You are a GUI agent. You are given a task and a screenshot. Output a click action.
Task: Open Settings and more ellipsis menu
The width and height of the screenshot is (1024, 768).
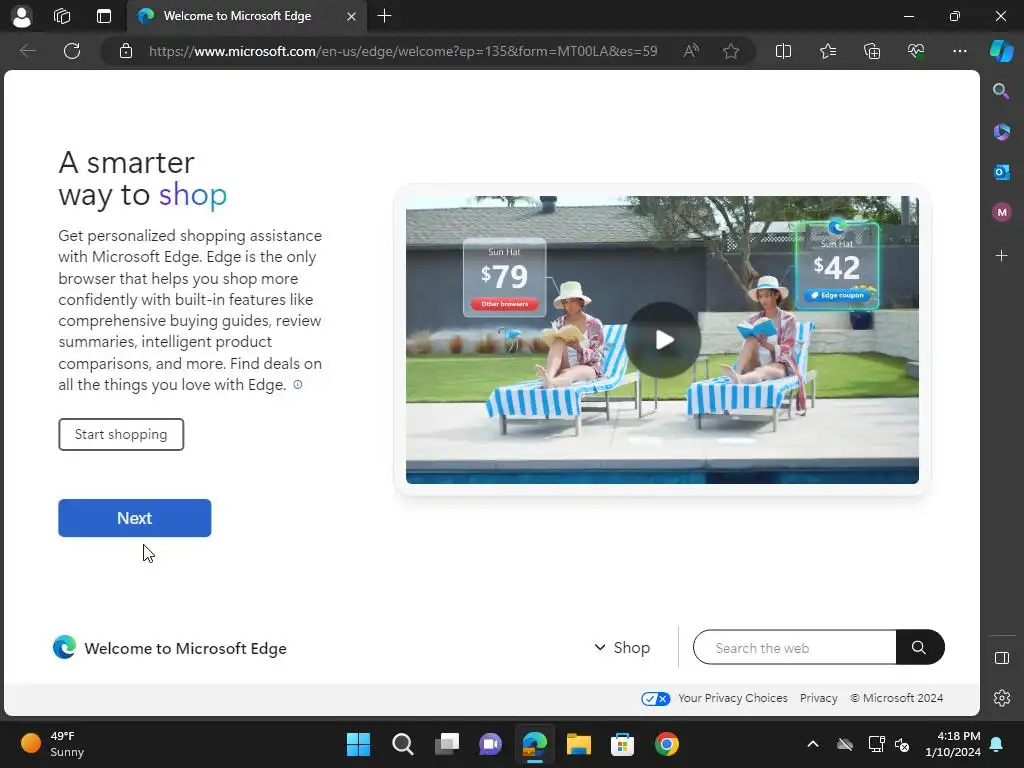coord(960,51)
